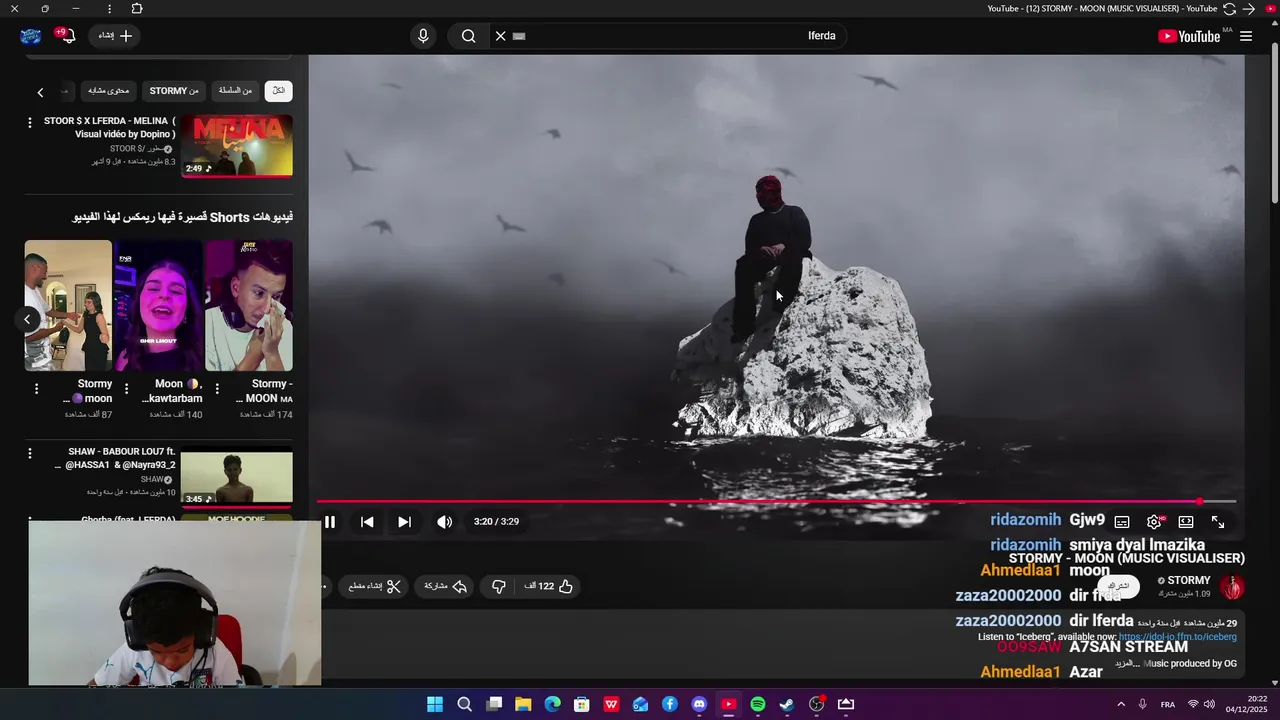Enter fullscreen mode
Viewport: 1280px width, 720px height.
1218,522
